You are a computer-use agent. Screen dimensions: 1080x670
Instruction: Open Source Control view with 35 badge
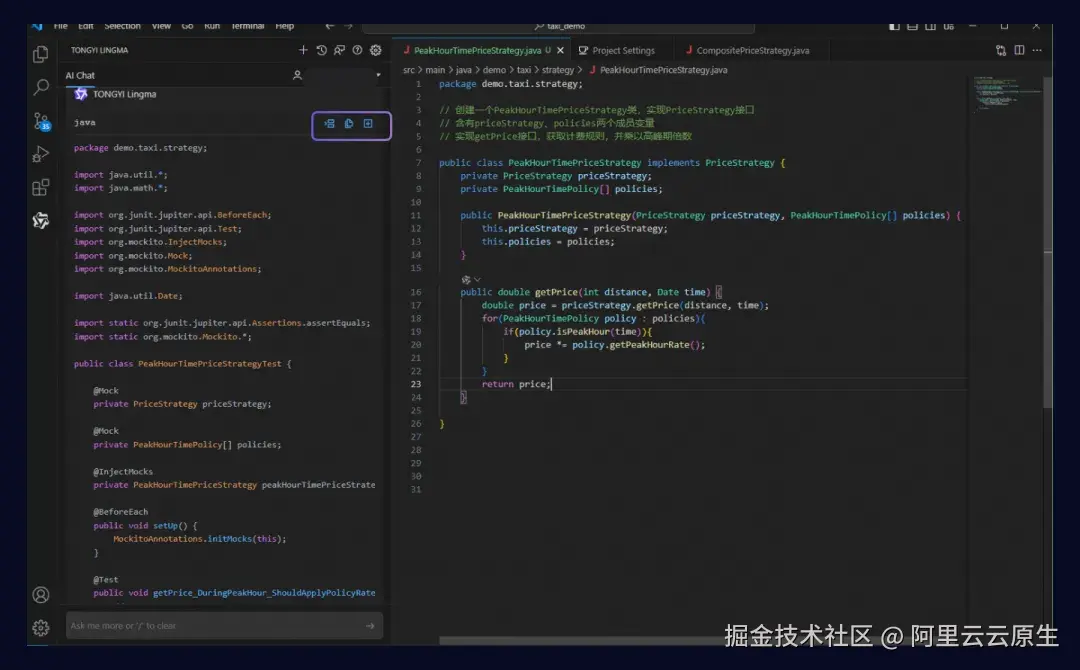[41, 121]
